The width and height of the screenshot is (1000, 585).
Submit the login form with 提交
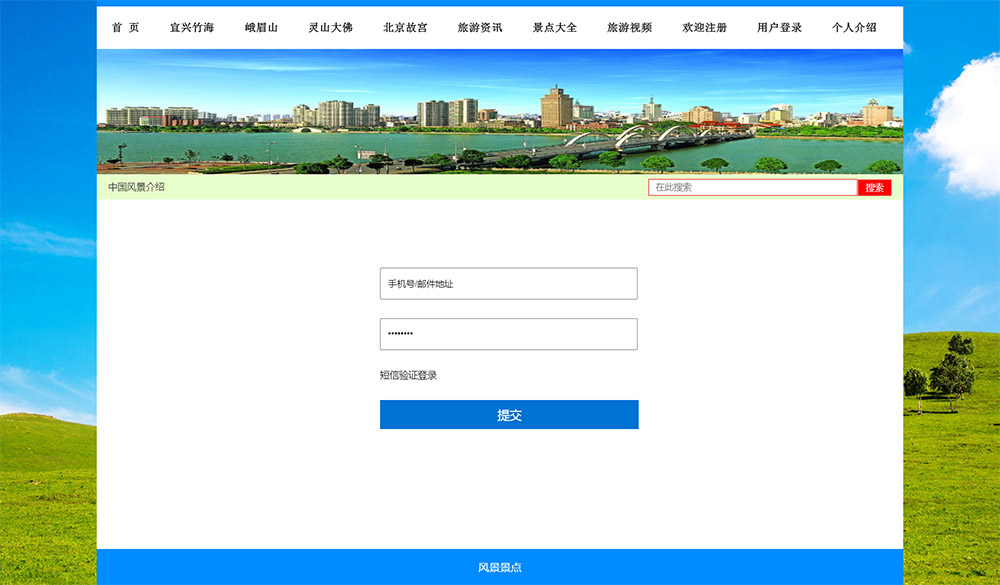[x=509, y=415]
